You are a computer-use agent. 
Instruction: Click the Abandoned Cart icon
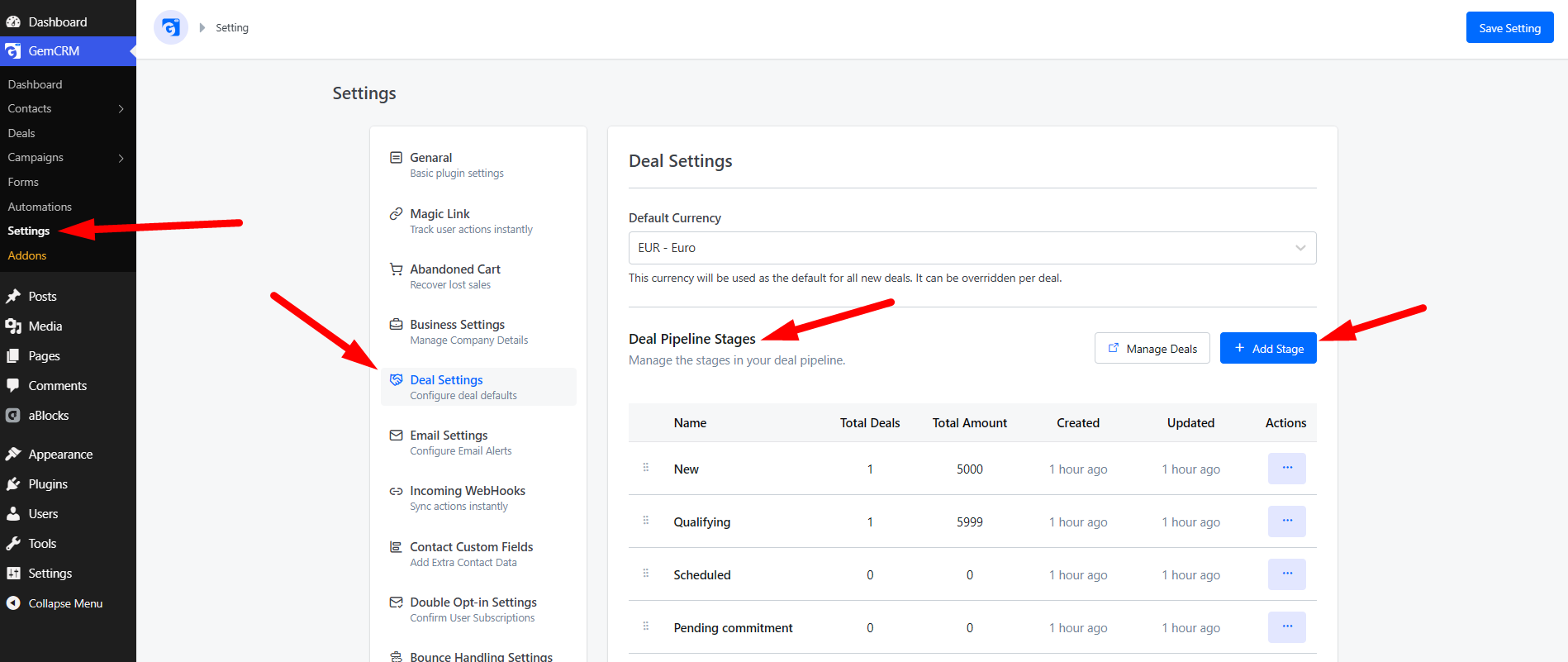point(396,269)
